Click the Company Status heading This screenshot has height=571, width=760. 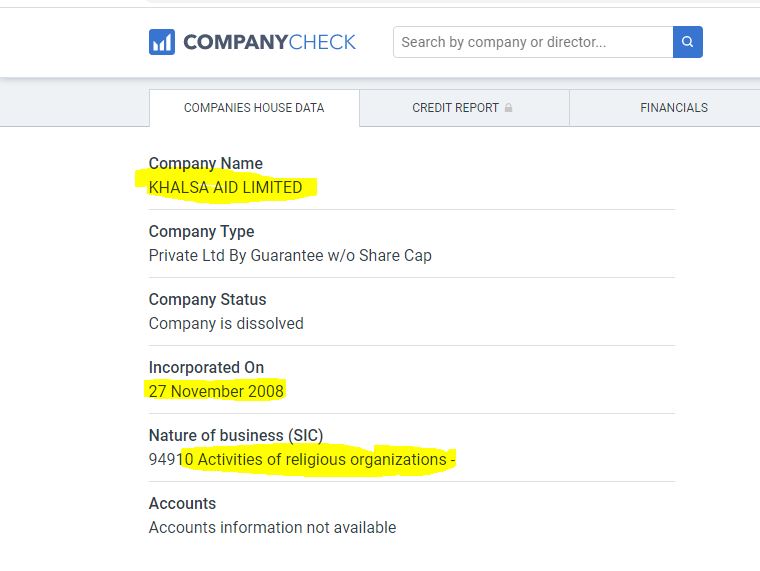(x=207, y=300)
